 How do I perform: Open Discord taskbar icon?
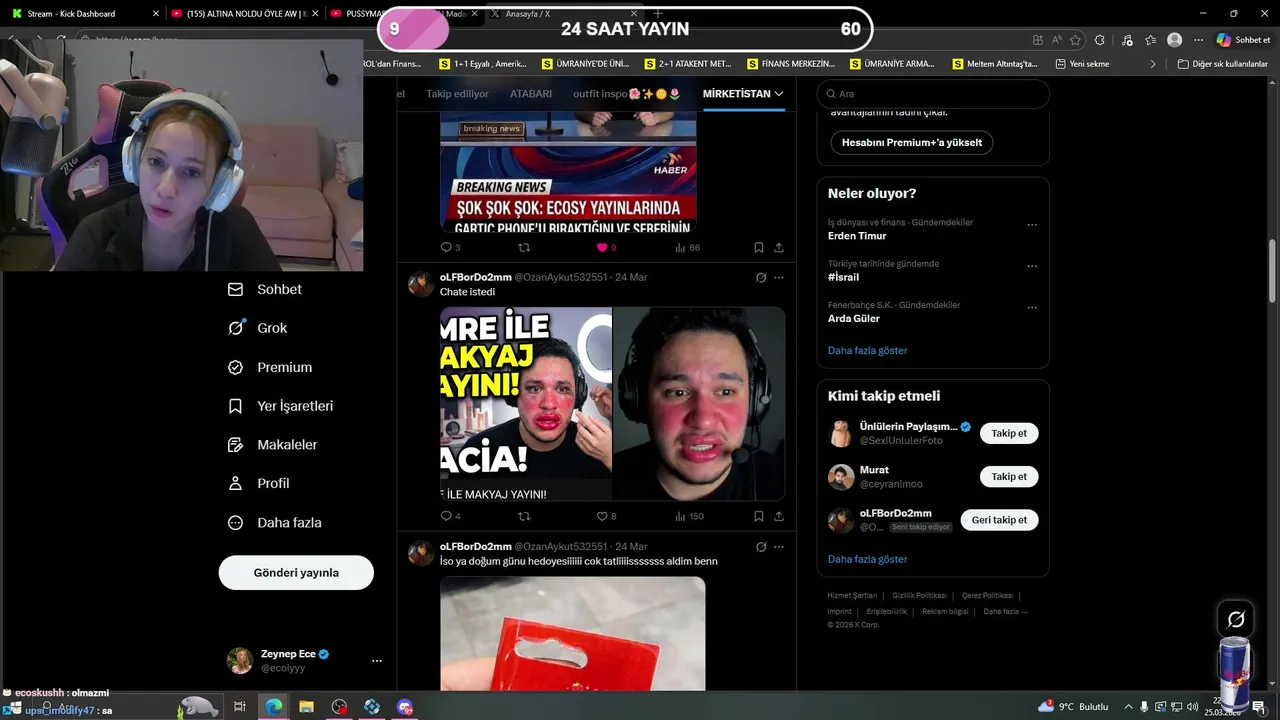(405, 707)
